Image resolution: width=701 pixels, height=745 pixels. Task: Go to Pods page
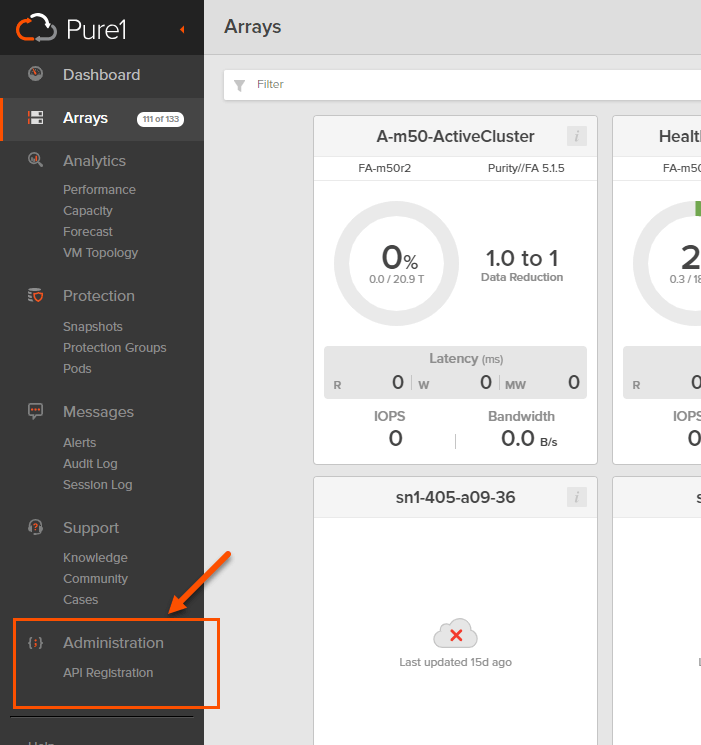point(77,369)
